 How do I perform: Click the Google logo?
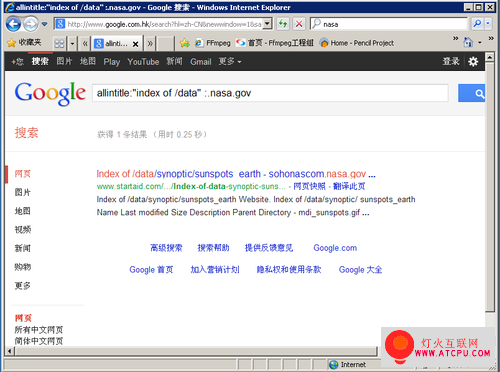point(50,93)
